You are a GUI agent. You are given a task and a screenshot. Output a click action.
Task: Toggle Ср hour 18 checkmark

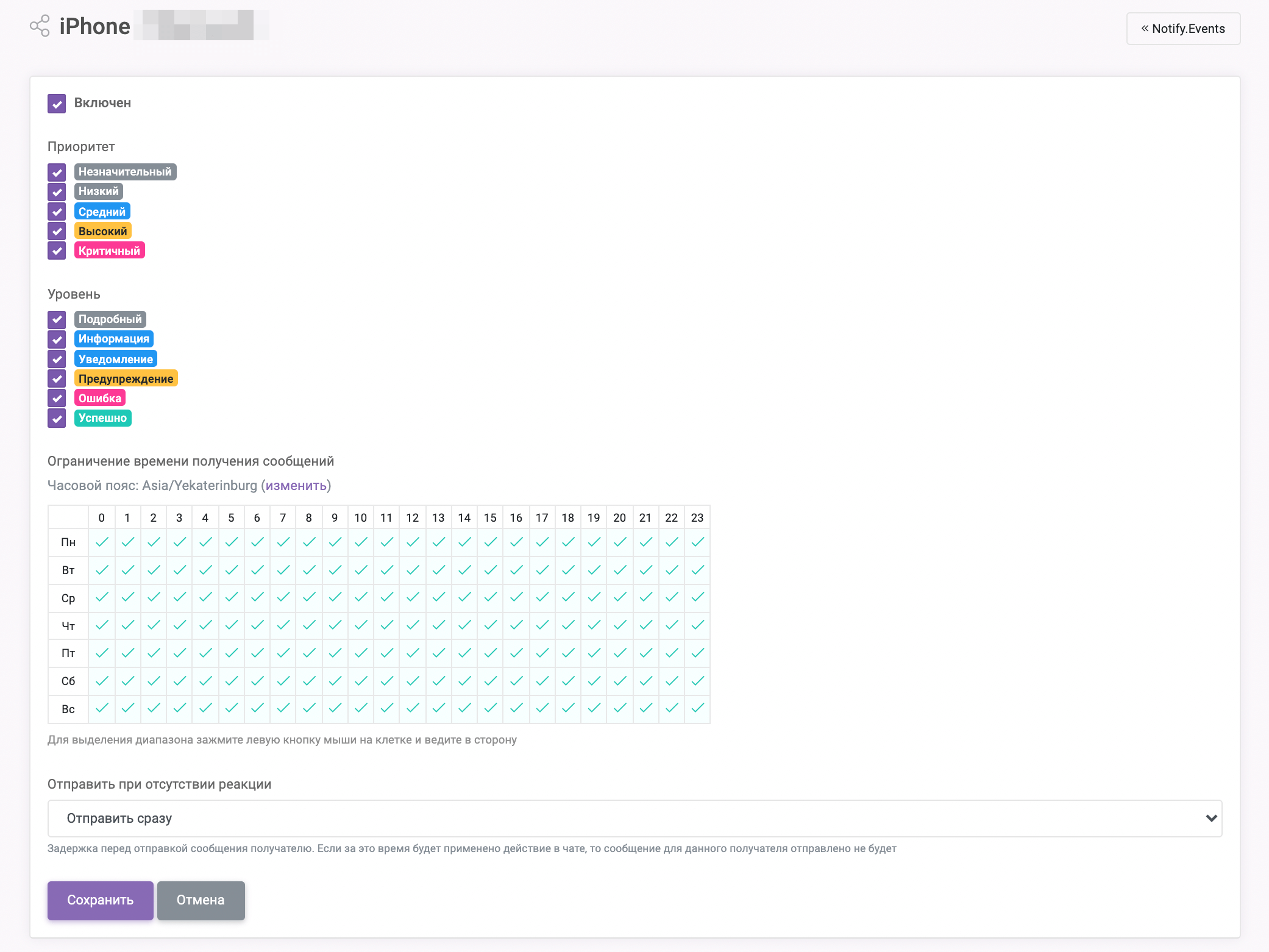click(x=568, y=597)
